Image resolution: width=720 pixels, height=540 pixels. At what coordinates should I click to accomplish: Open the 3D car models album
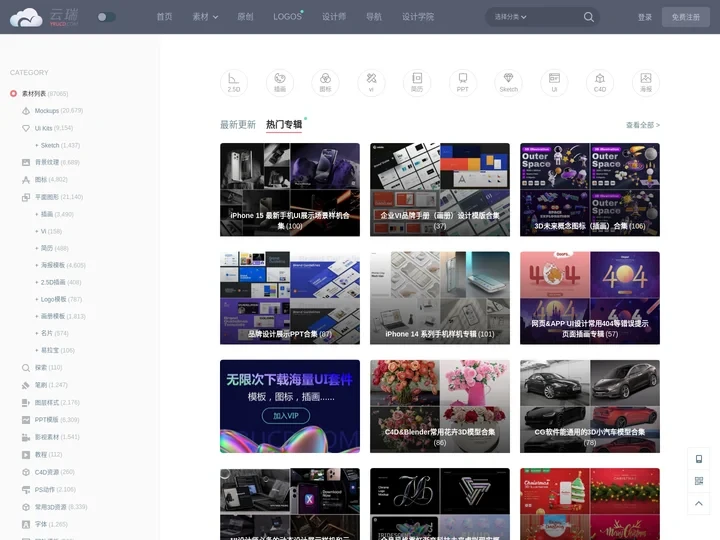click(x=590, y=406)
